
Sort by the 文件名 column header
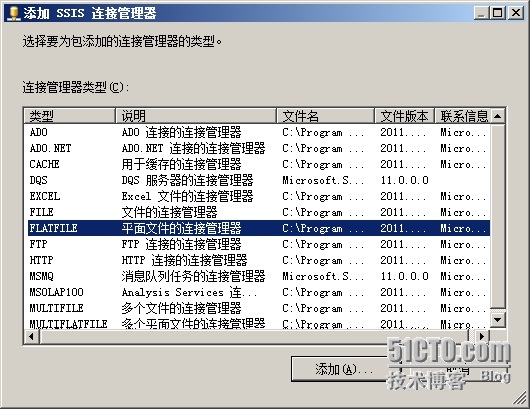point(326,116)
